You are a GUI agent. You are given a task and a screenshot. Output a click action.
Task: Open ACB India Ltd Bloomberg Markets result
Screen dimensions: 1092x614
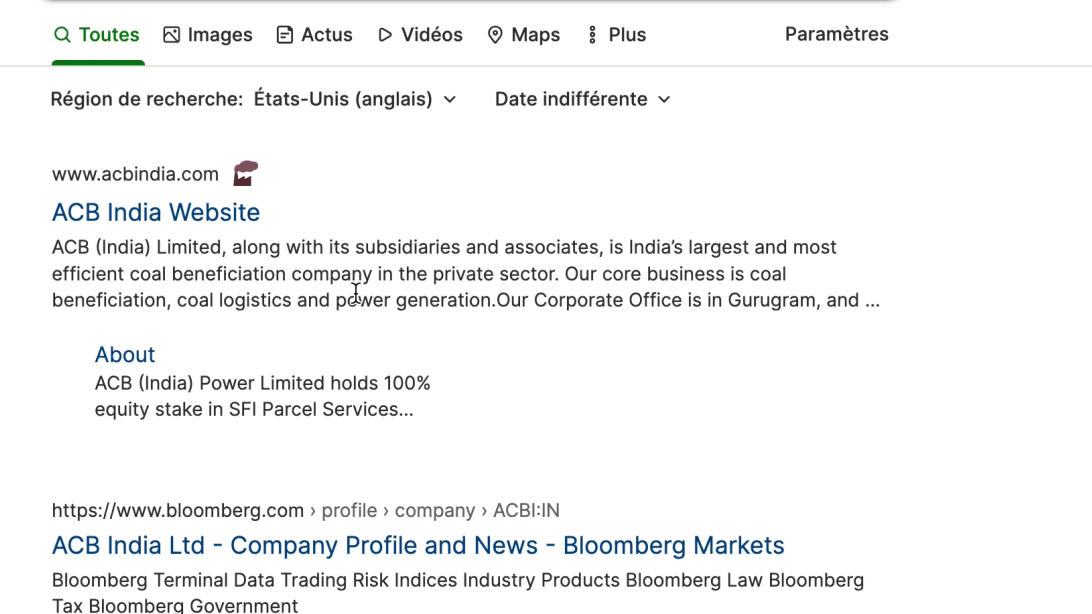[x=418, y=545]
